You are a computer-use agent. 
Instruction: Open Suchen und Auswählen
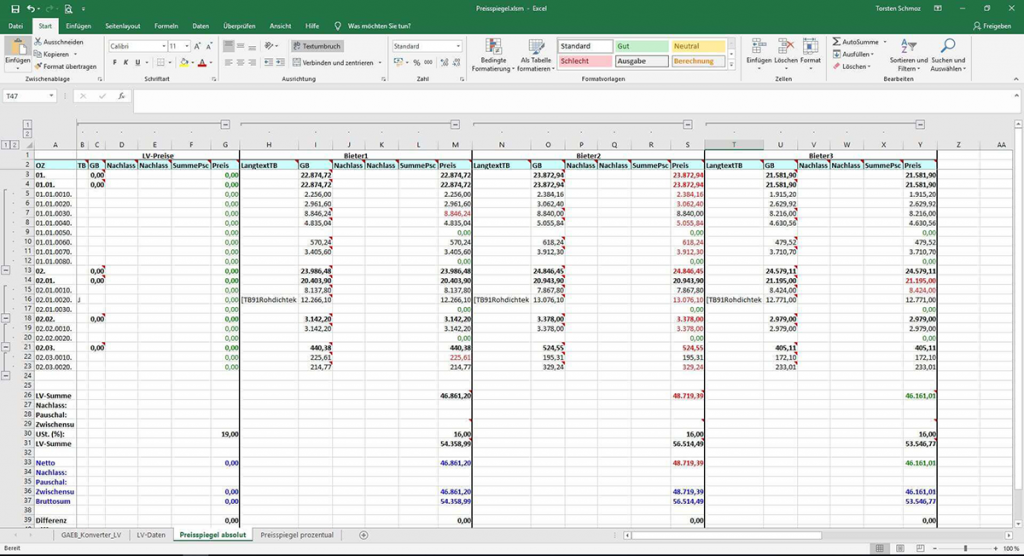pos(948,56)
